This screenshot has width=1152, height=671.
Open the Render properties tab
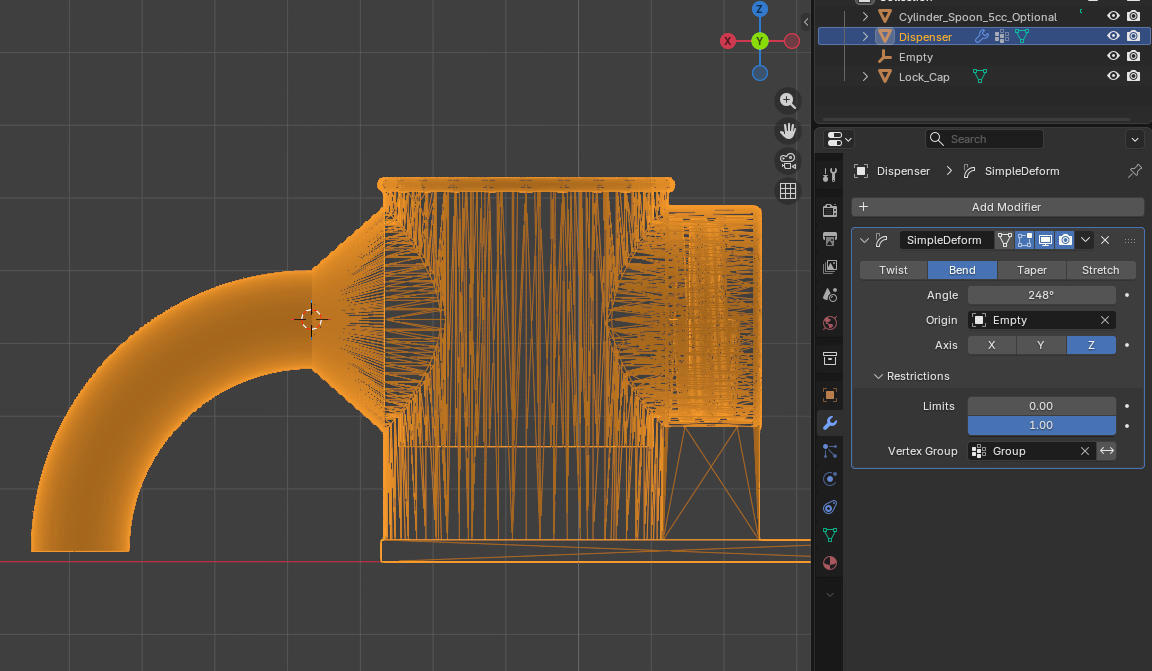pos(829,211)
